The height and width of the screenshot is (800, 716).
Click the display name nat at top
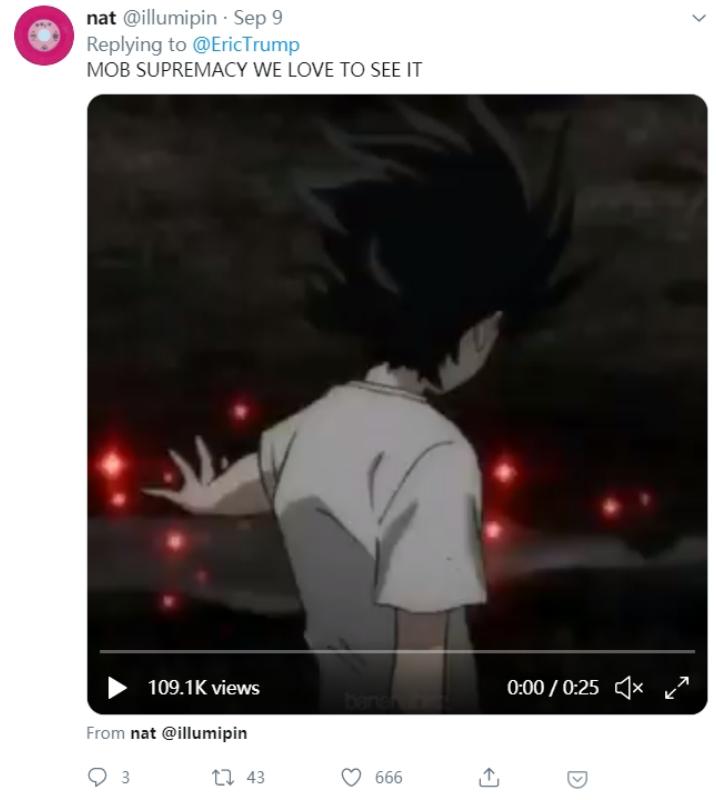coord(101,18)
